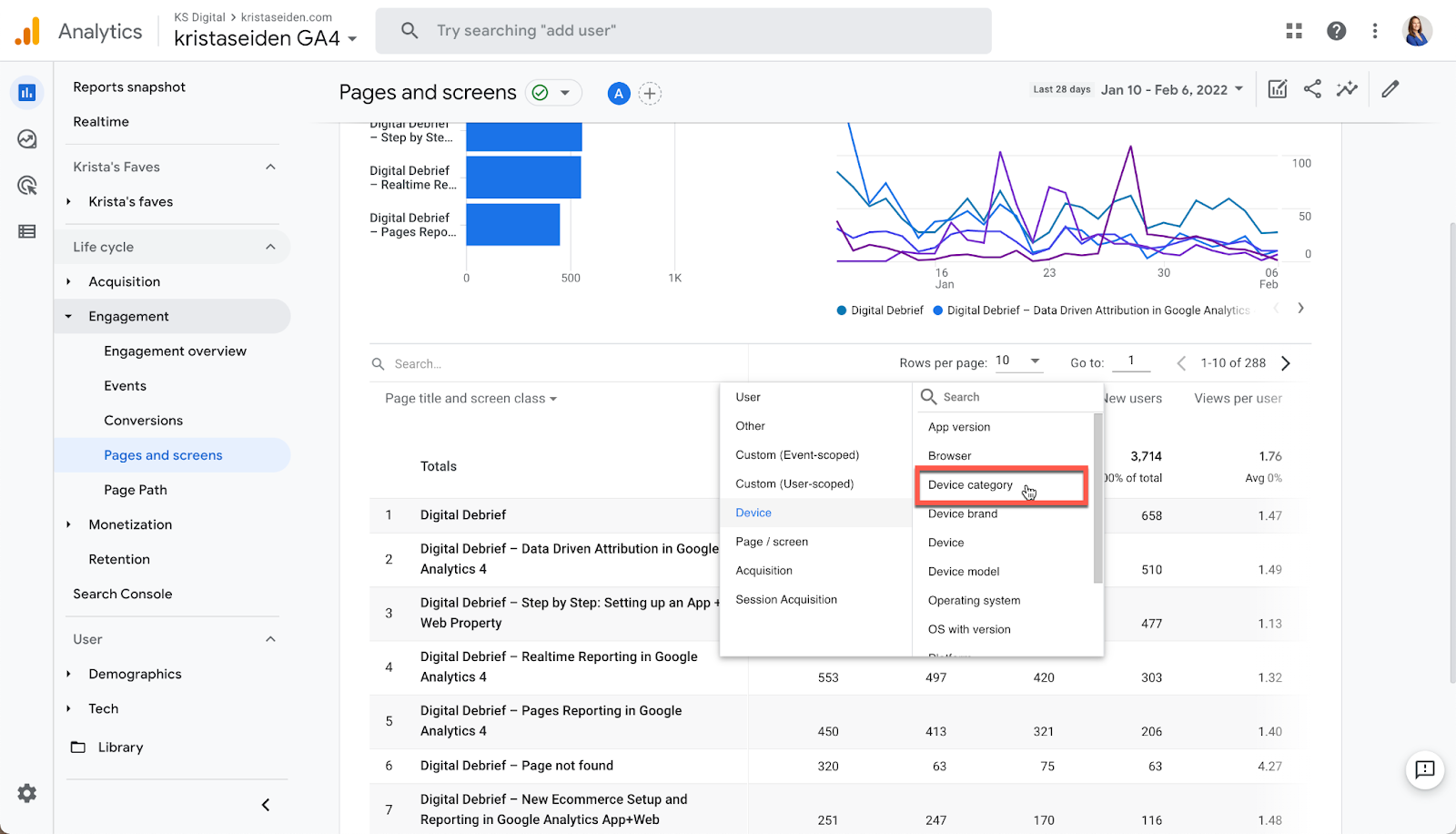Click the Customize report pencil icon
Image resolution: width=1456 pixels, height=834 pixels.
point(1390,89)
